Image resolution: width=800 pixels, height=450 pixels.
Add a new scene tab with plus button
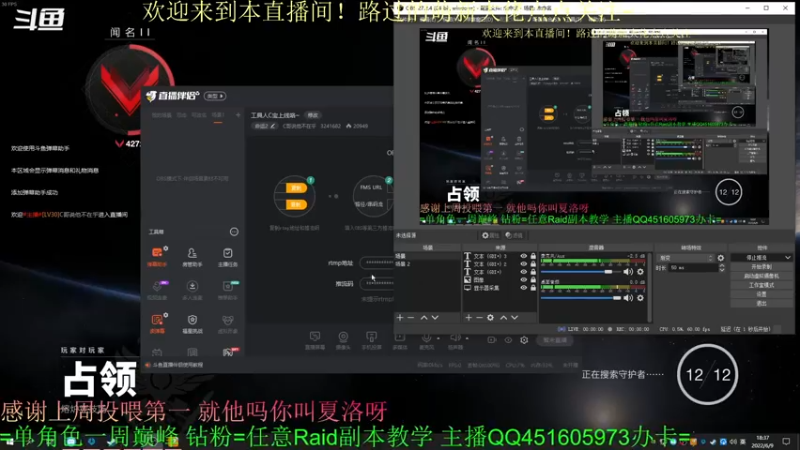tap(238, 115)
